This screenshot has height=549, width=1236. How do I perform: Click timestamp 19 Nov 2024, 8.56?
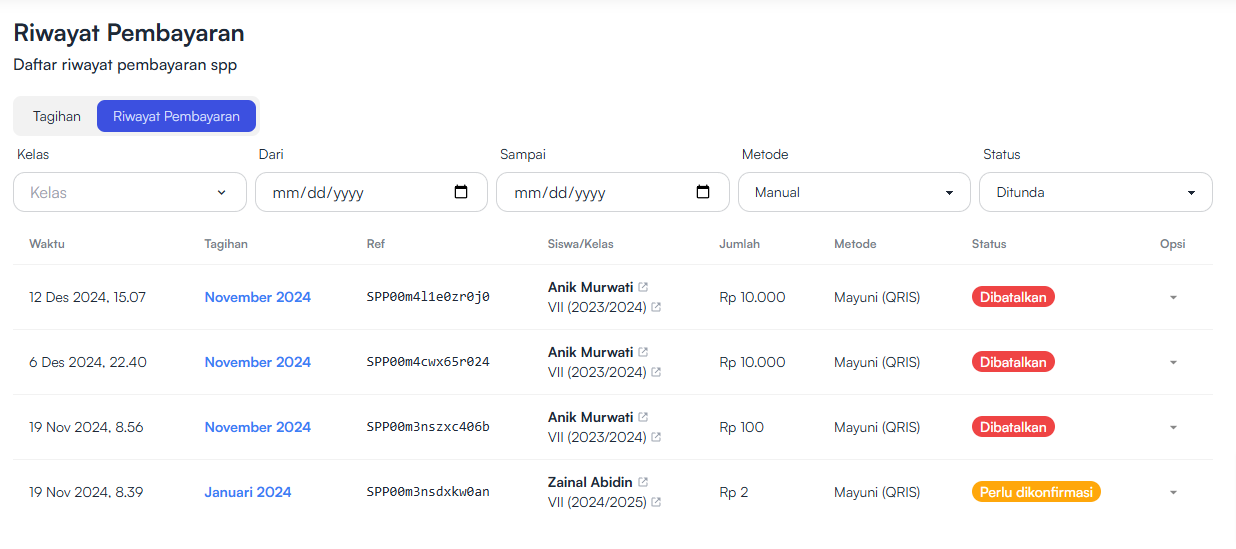tap(86, 427)
